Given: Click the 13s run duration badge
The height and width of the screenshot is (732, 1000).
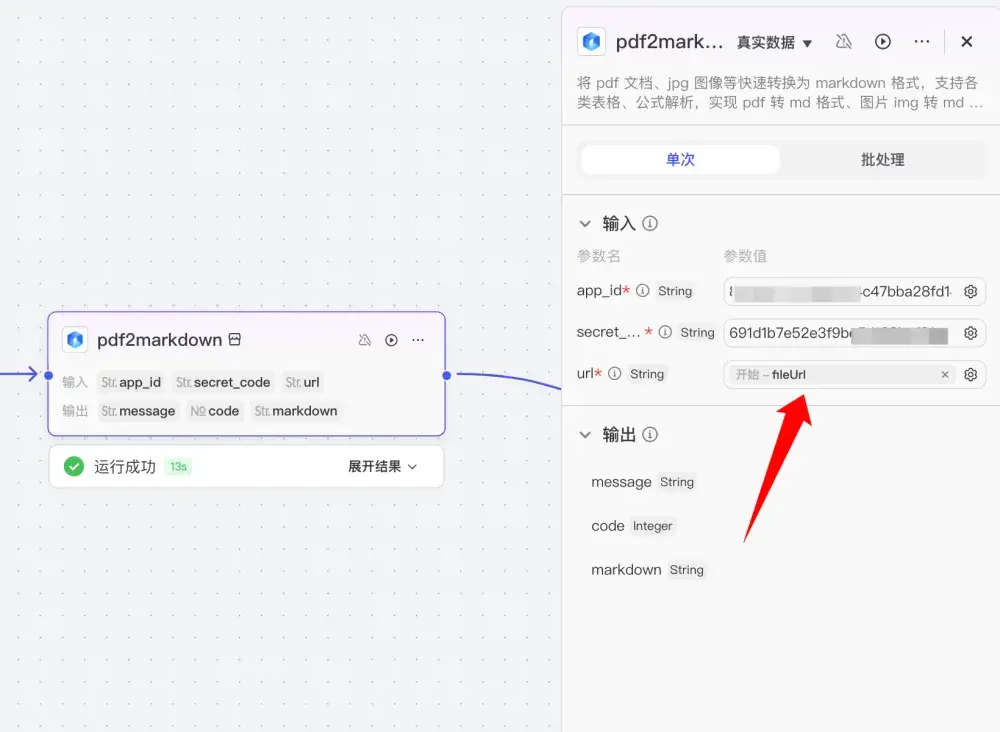Looking at the screenshot, I should pos(178,466).
